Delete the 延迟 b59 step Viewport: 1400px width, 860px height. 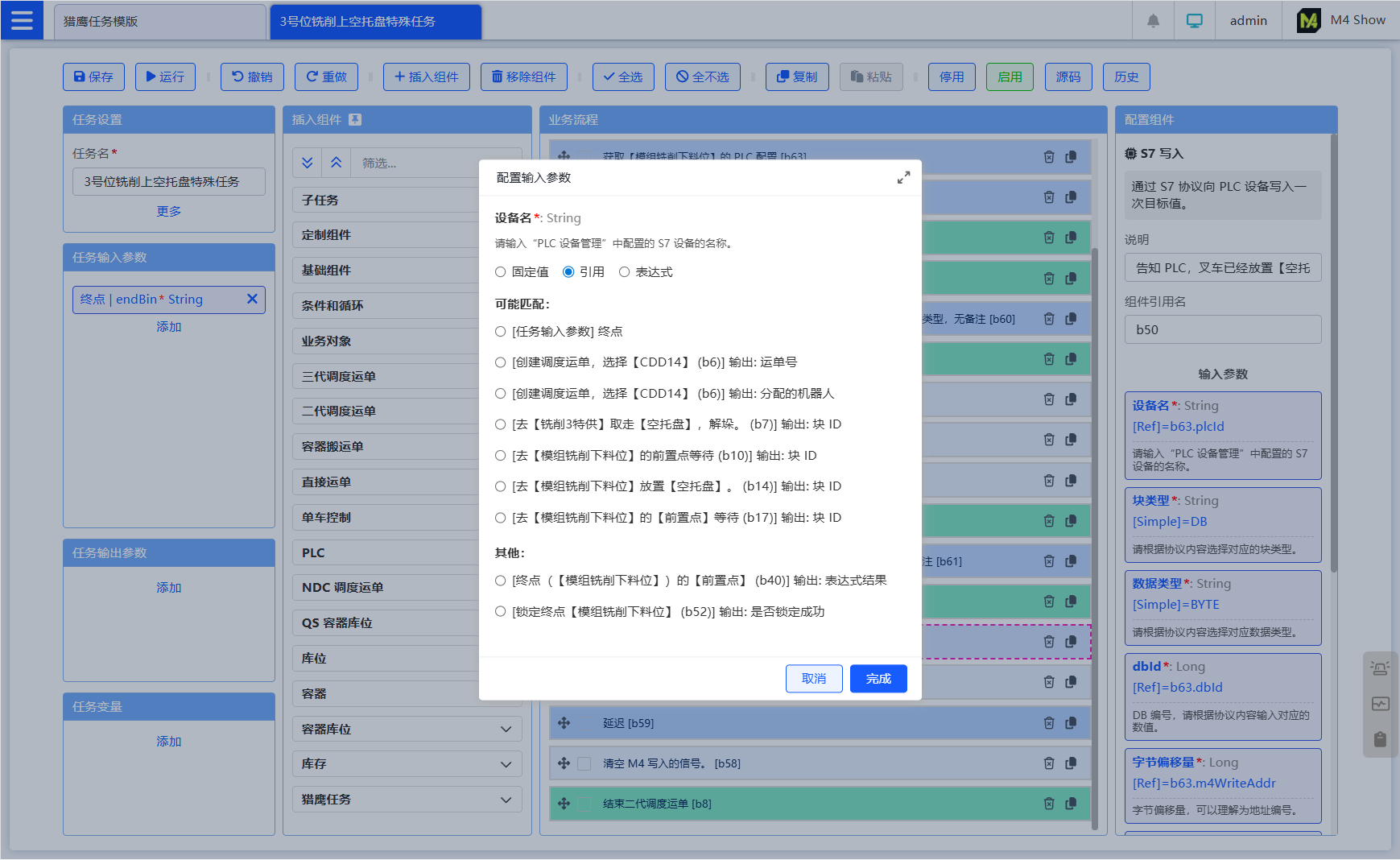[x=1048, y=723]
